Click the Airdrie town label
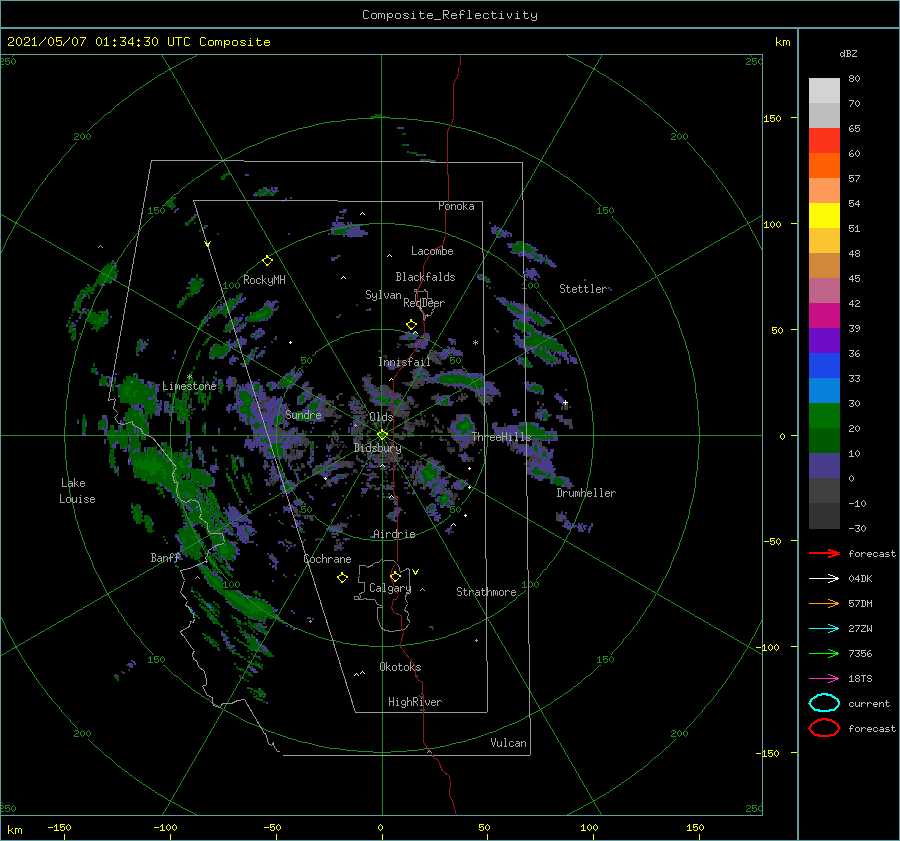This screenshot has width=900, height=841. point(394,534)
